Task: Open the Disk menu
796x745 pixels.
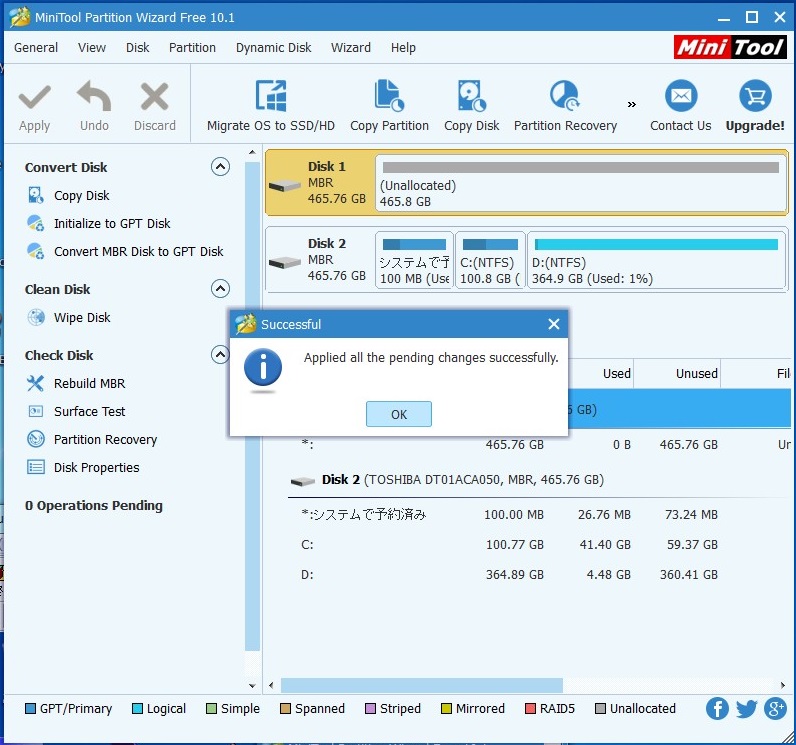Action: 138,47
